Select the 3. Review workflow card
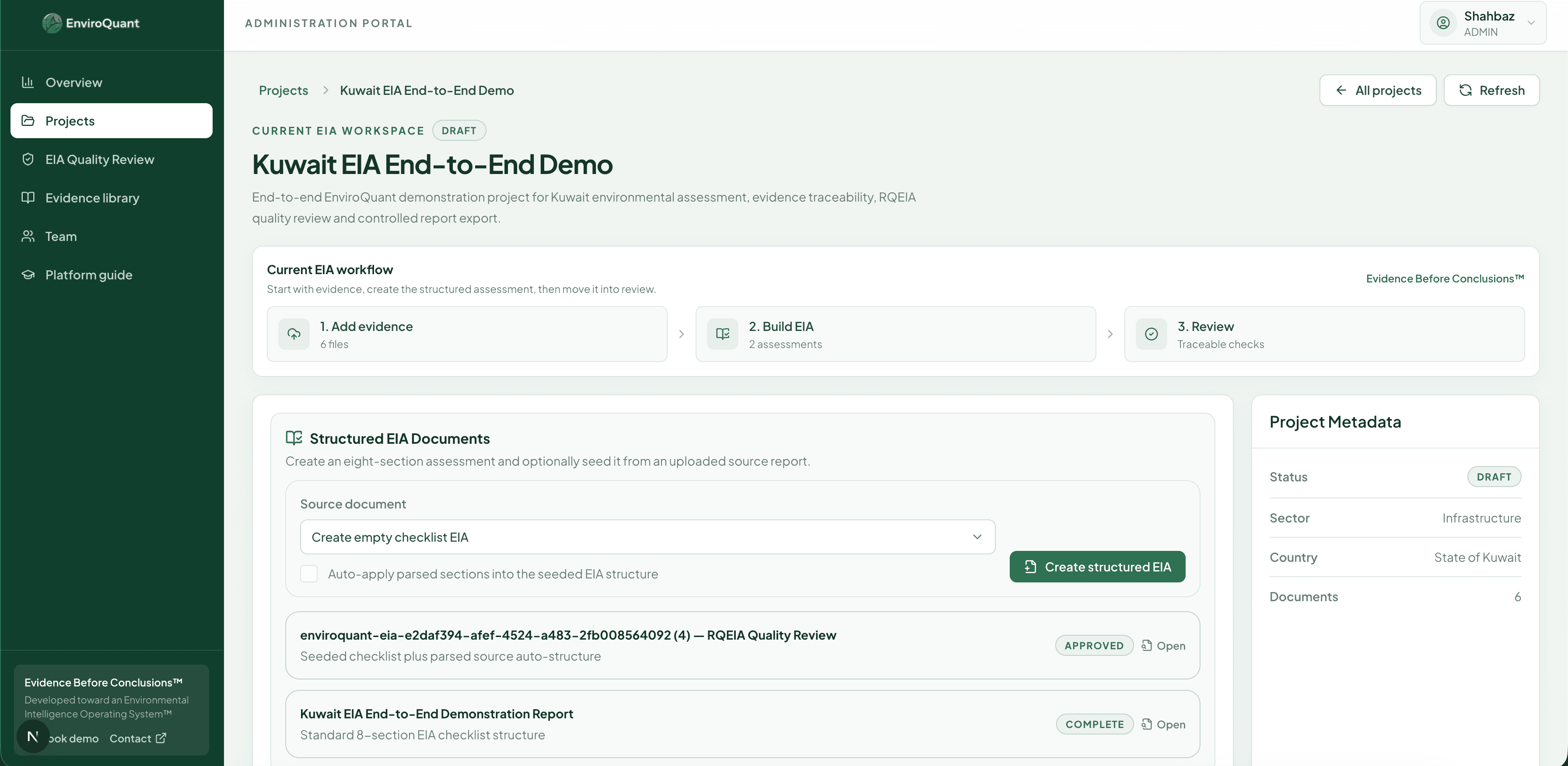This screenshot has height=766, width=1568. [x=1324, y=334]
